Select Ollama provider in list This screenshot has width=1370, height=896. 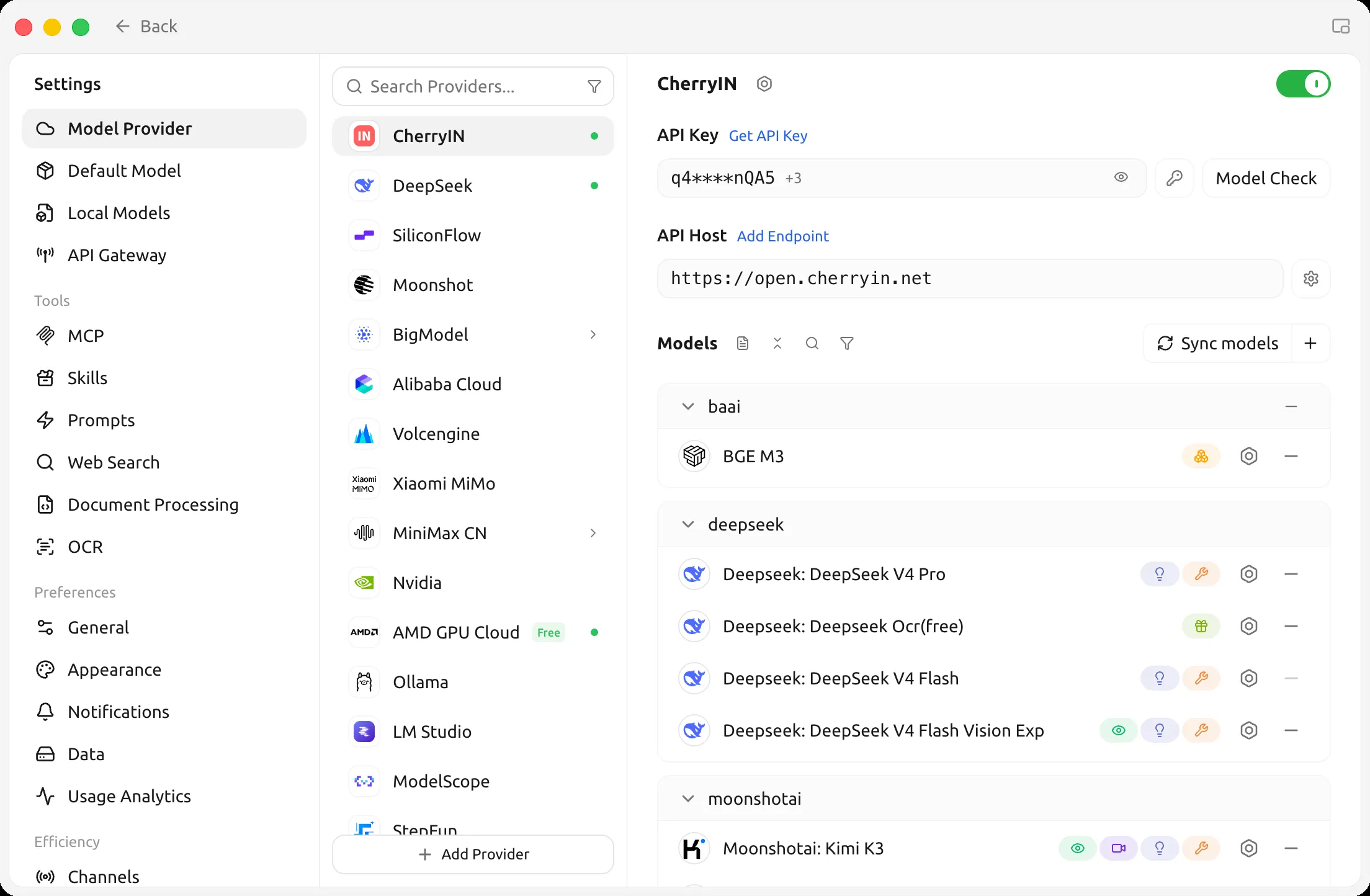coord(473,682)
